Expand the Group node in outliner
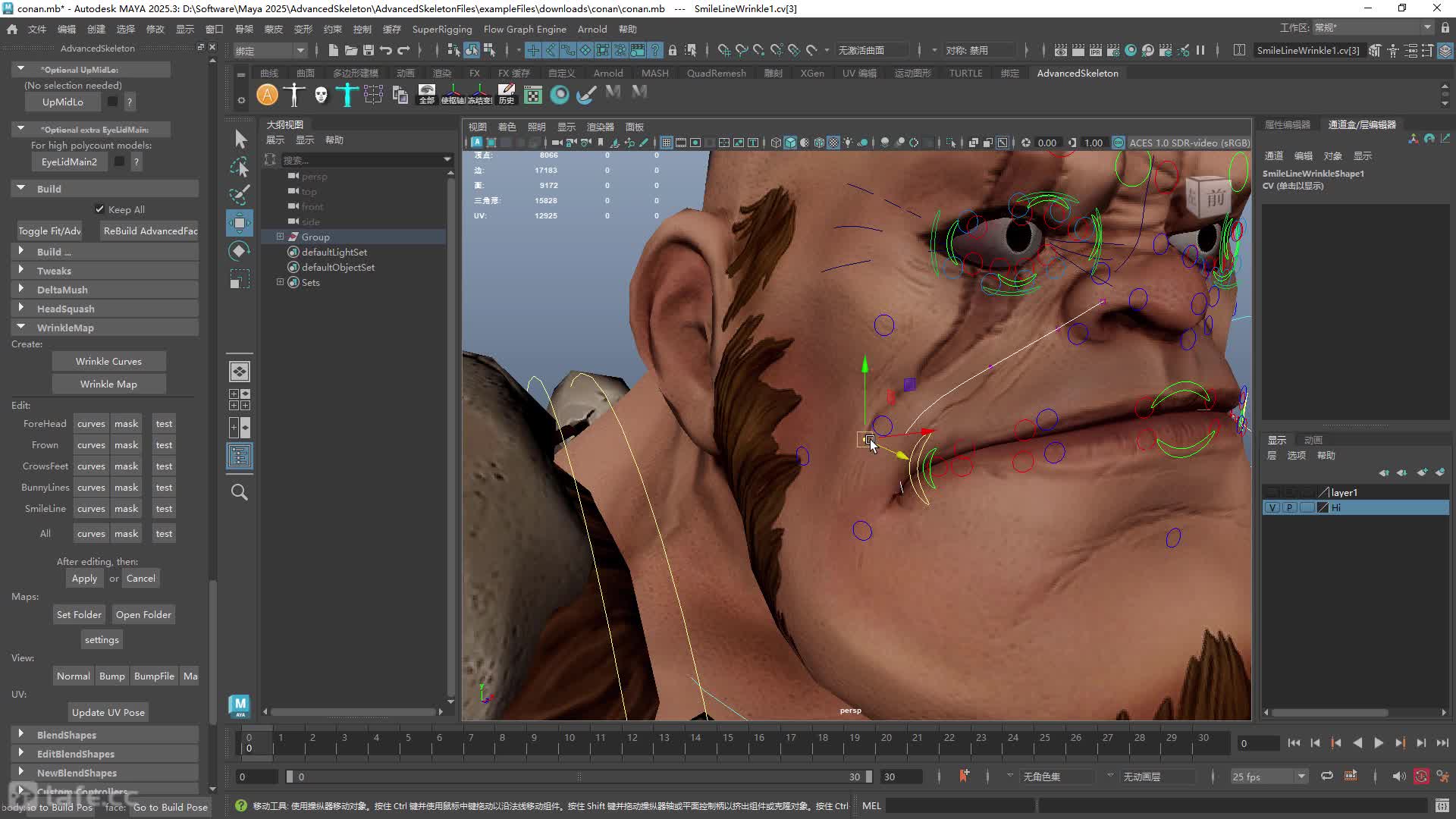 [x=280, y=237]
